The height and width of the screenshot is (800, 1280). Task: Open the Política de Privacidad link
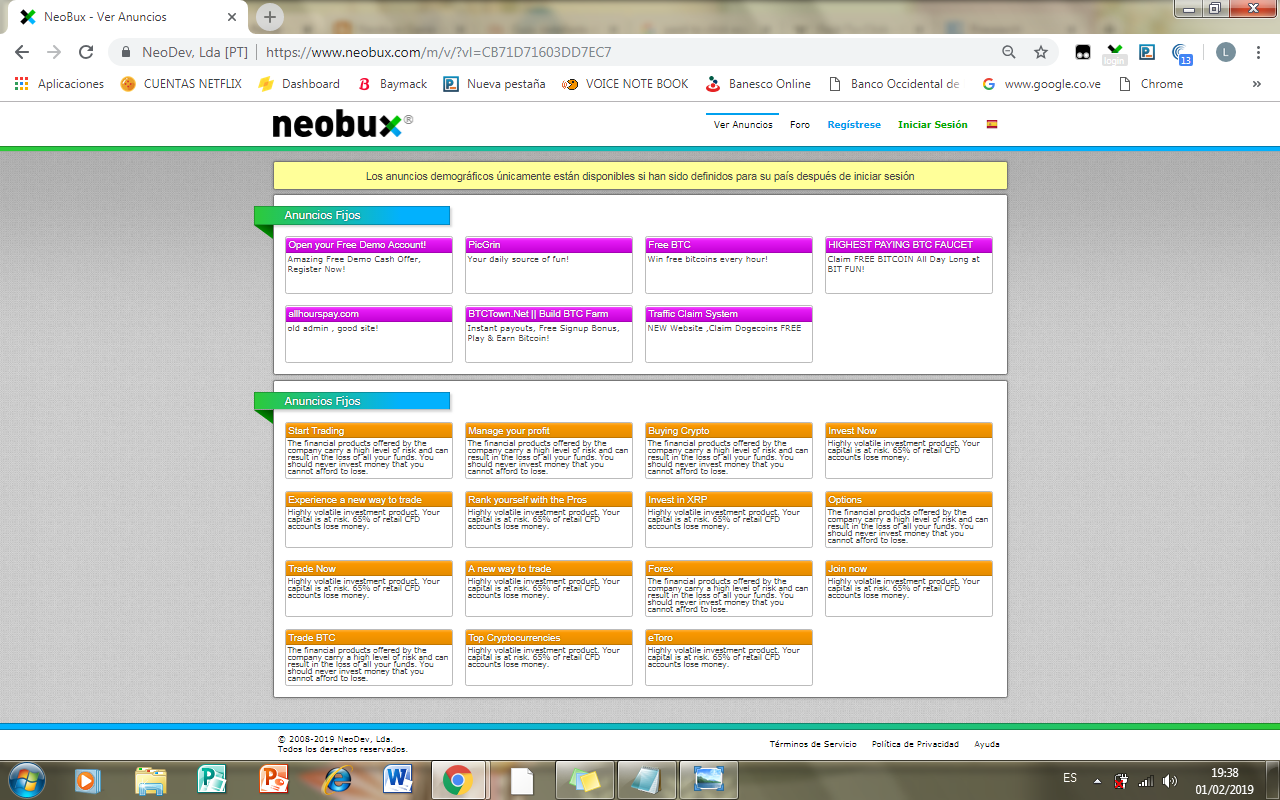915,744
